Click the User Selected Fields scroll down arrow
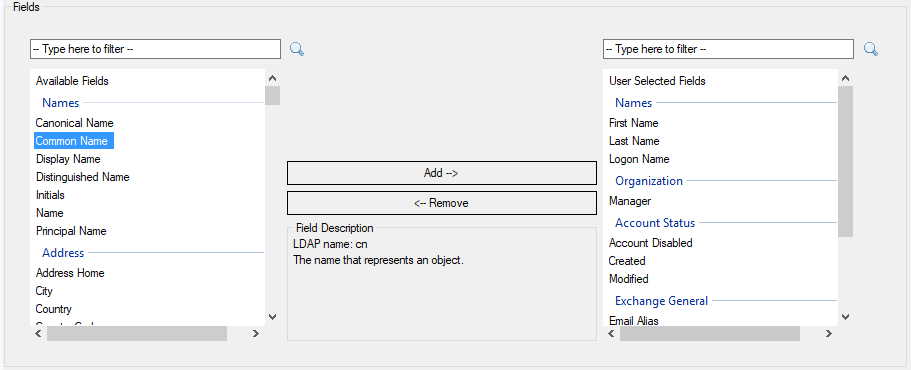This screenshot has height=370, width=911. click(845, 317)
